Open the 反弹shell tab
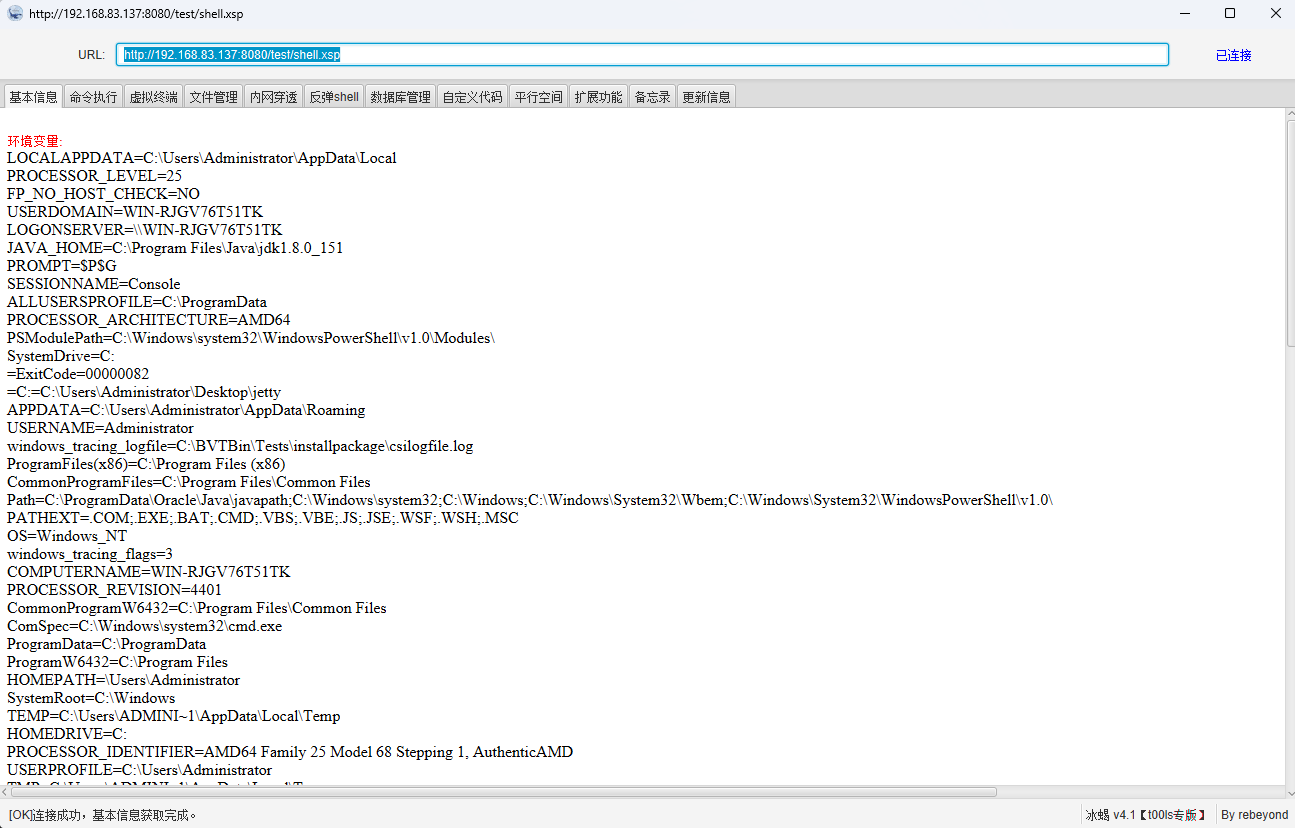The image size is (1295, 828). 334,97
